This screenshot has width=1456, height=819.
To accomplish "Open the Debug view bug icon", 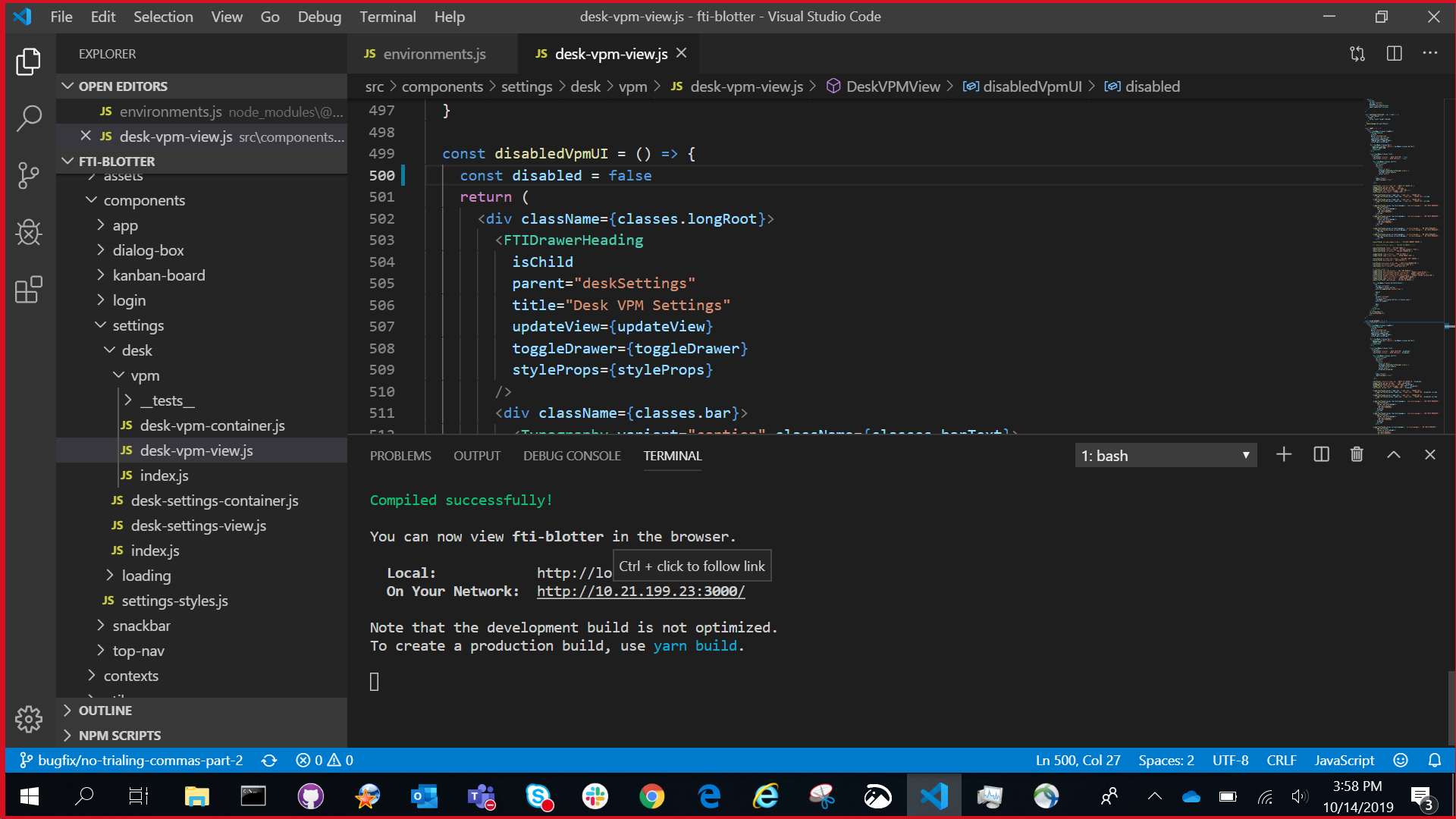I will click(x=29, y=232).
